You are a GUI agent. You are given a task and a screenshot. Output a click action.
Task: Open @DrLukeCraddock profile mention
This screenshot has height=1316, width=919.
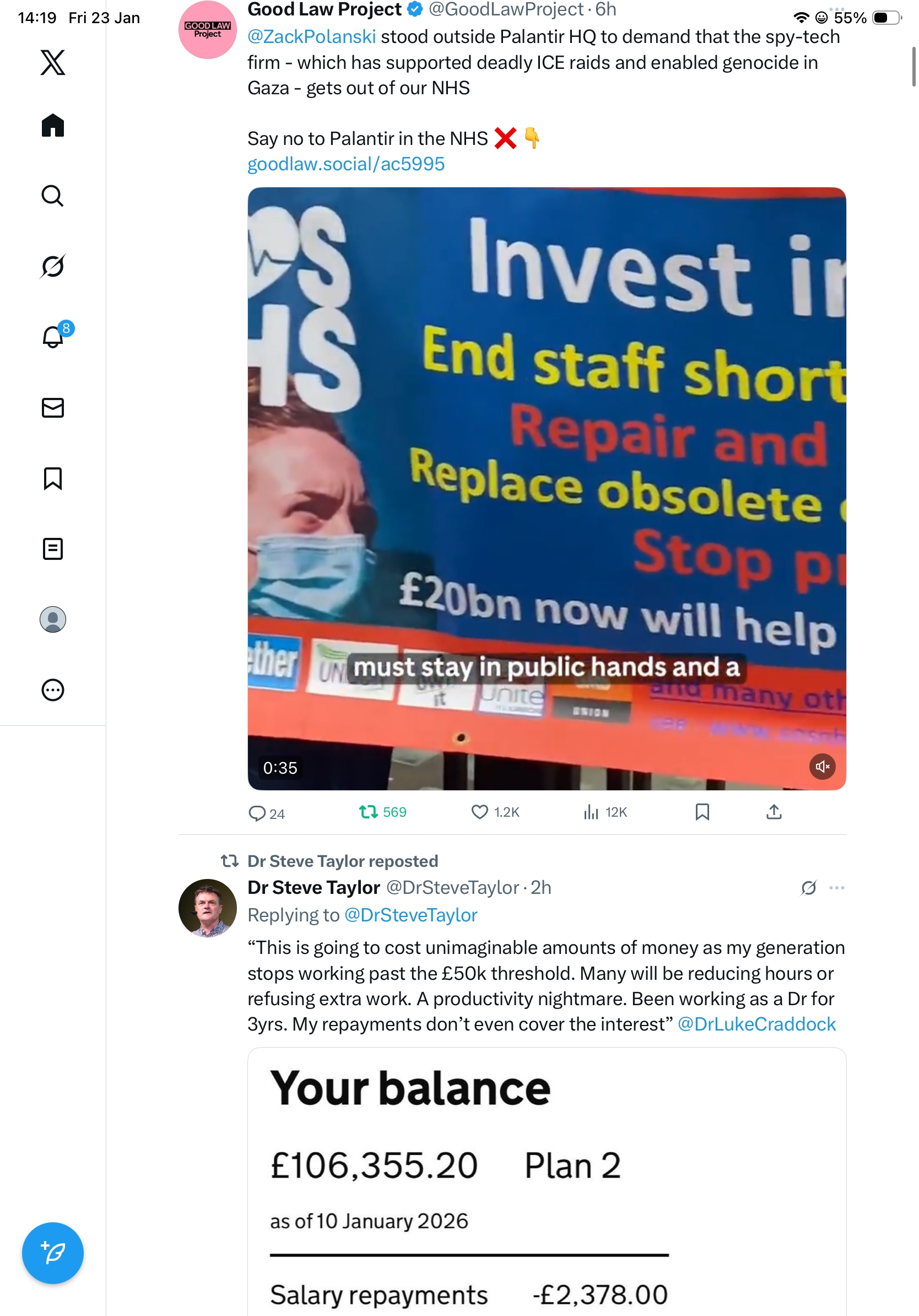coord(756,1024)
